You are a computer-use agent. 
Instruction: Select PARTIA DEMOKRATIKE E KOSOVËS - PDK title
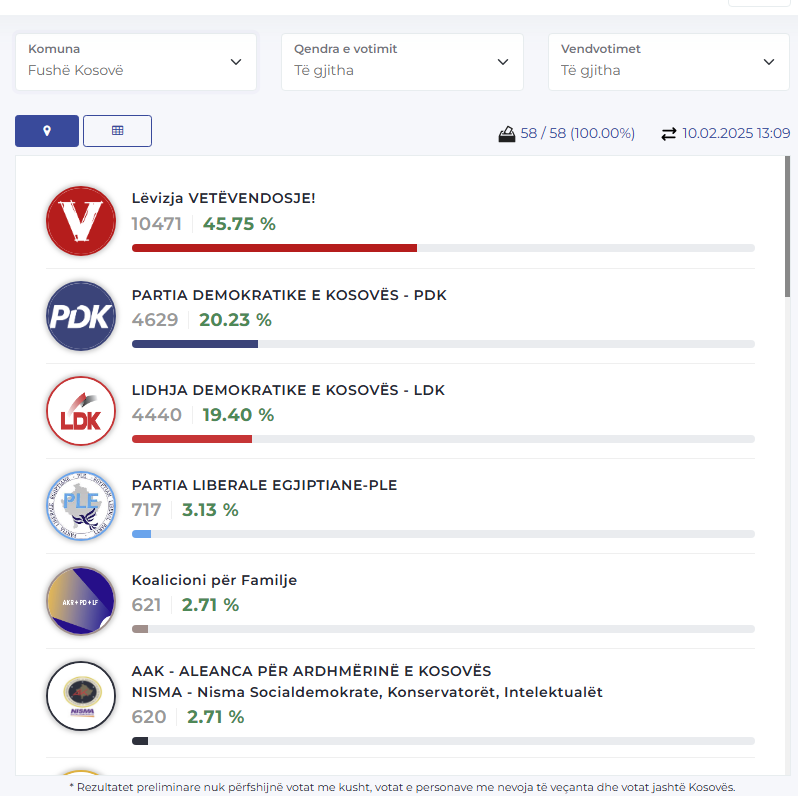(x=289, y=295)
